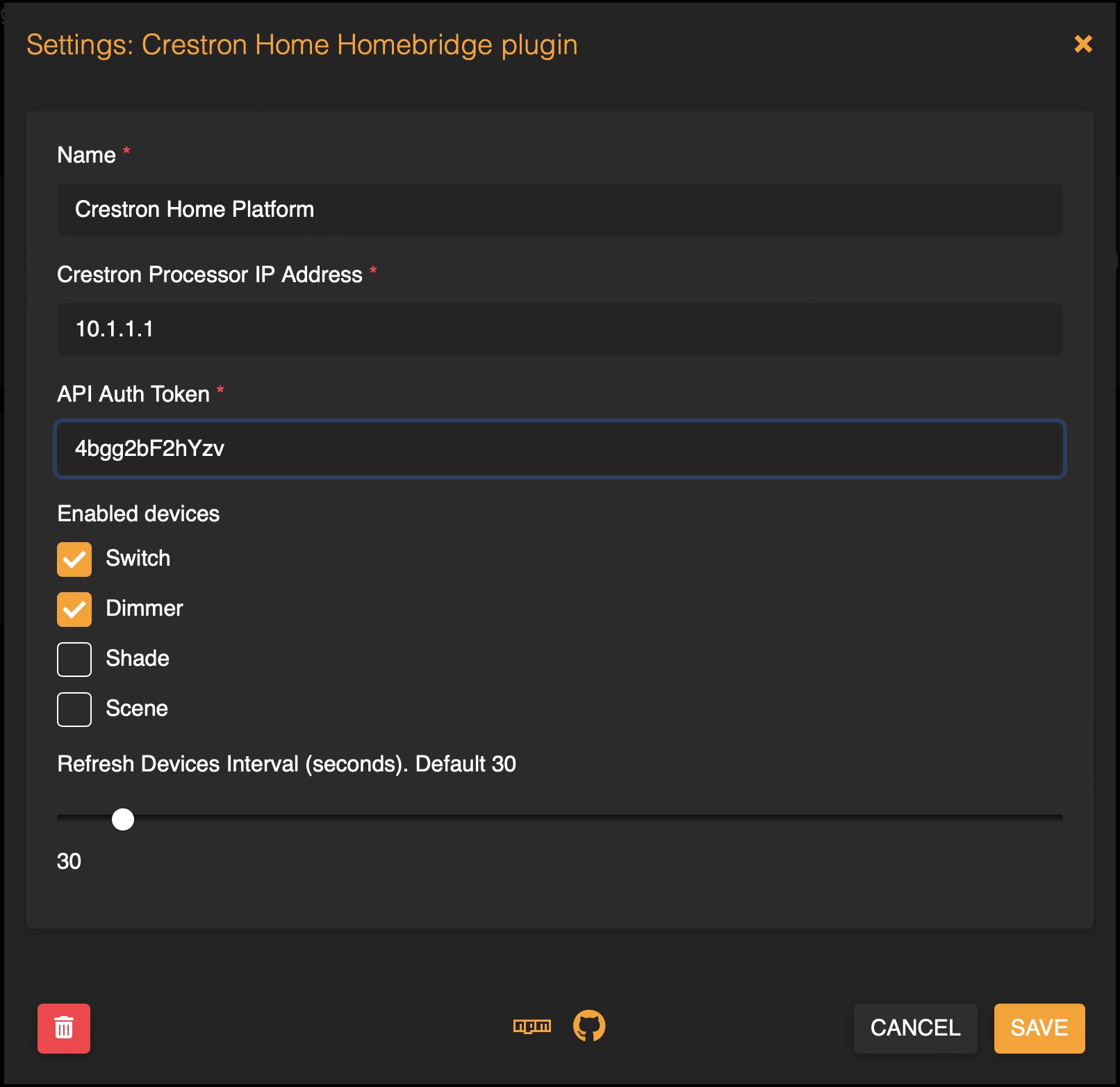1120x1087 pixels.
Task: Click the 'API Auth Token' label
Action: click(x=133, y=394)
